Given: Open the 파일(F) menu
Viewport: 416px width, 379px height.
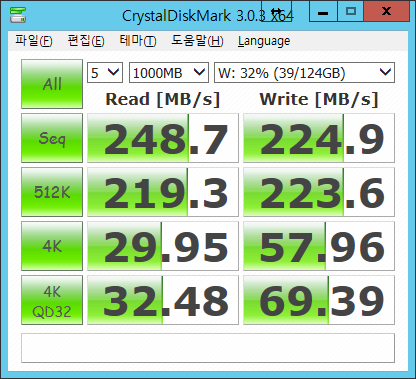Looking at the screenshot, I should click(34, 41).
